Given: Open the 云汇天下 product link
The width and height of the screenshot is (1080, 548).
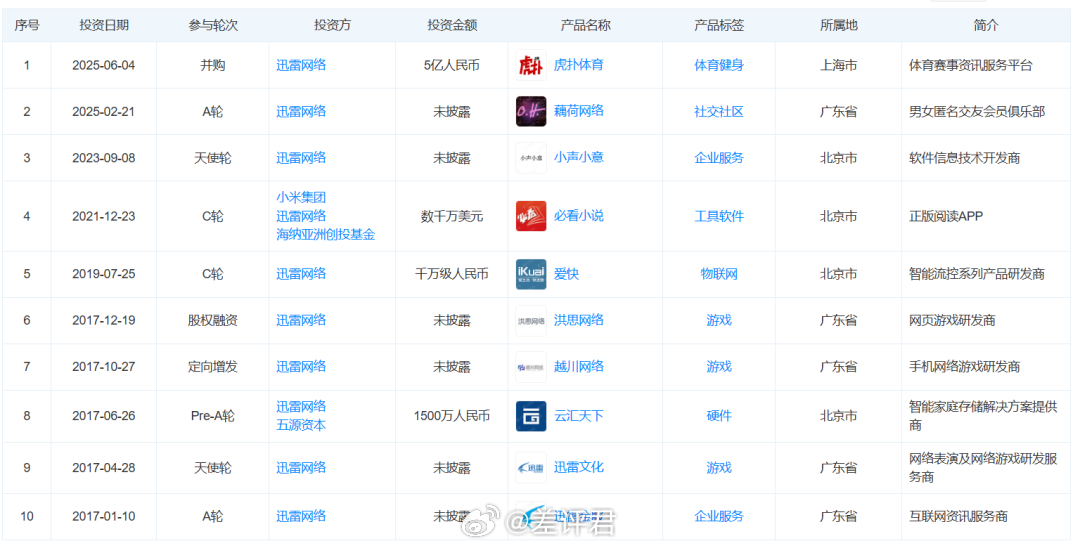Looking at the screenshot, I should click(x=579, y=416).
